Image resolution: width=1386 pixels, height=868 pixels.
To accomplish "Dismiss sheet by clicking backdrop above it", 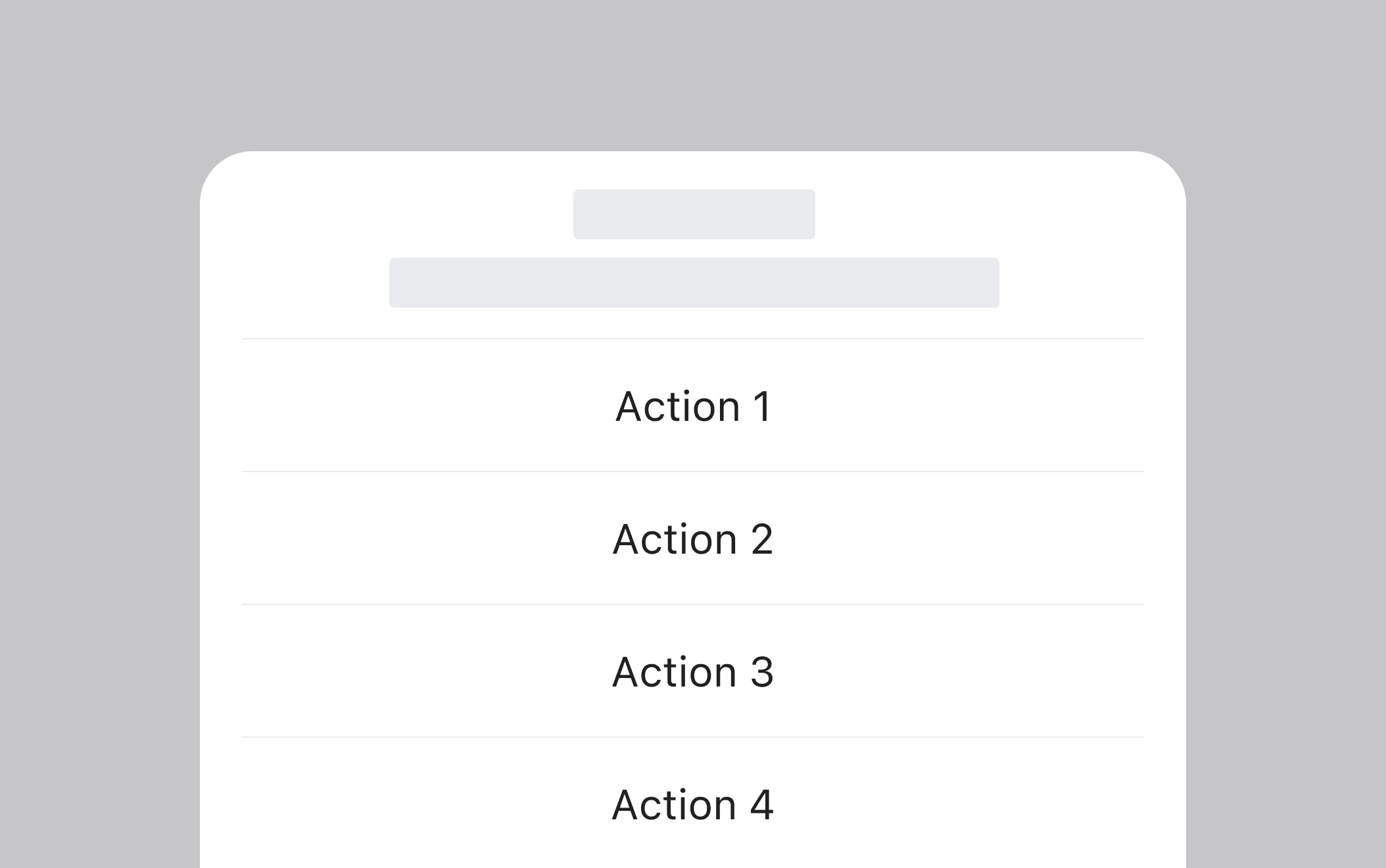I will coord(693,72).
